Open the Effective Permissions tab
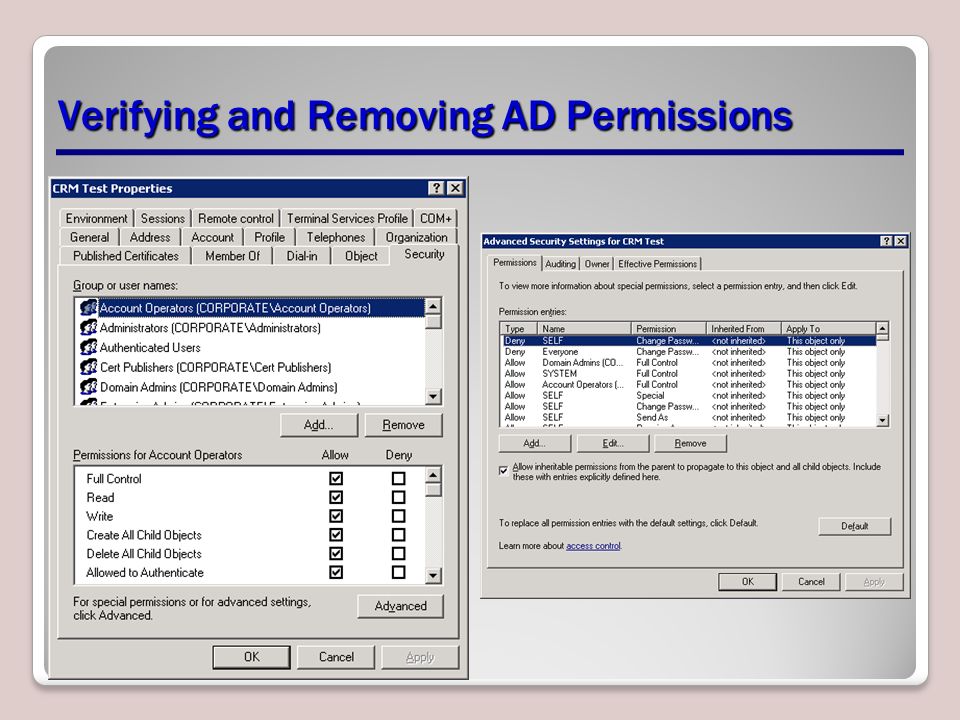960x720 pixels. (x=658, y=264)
